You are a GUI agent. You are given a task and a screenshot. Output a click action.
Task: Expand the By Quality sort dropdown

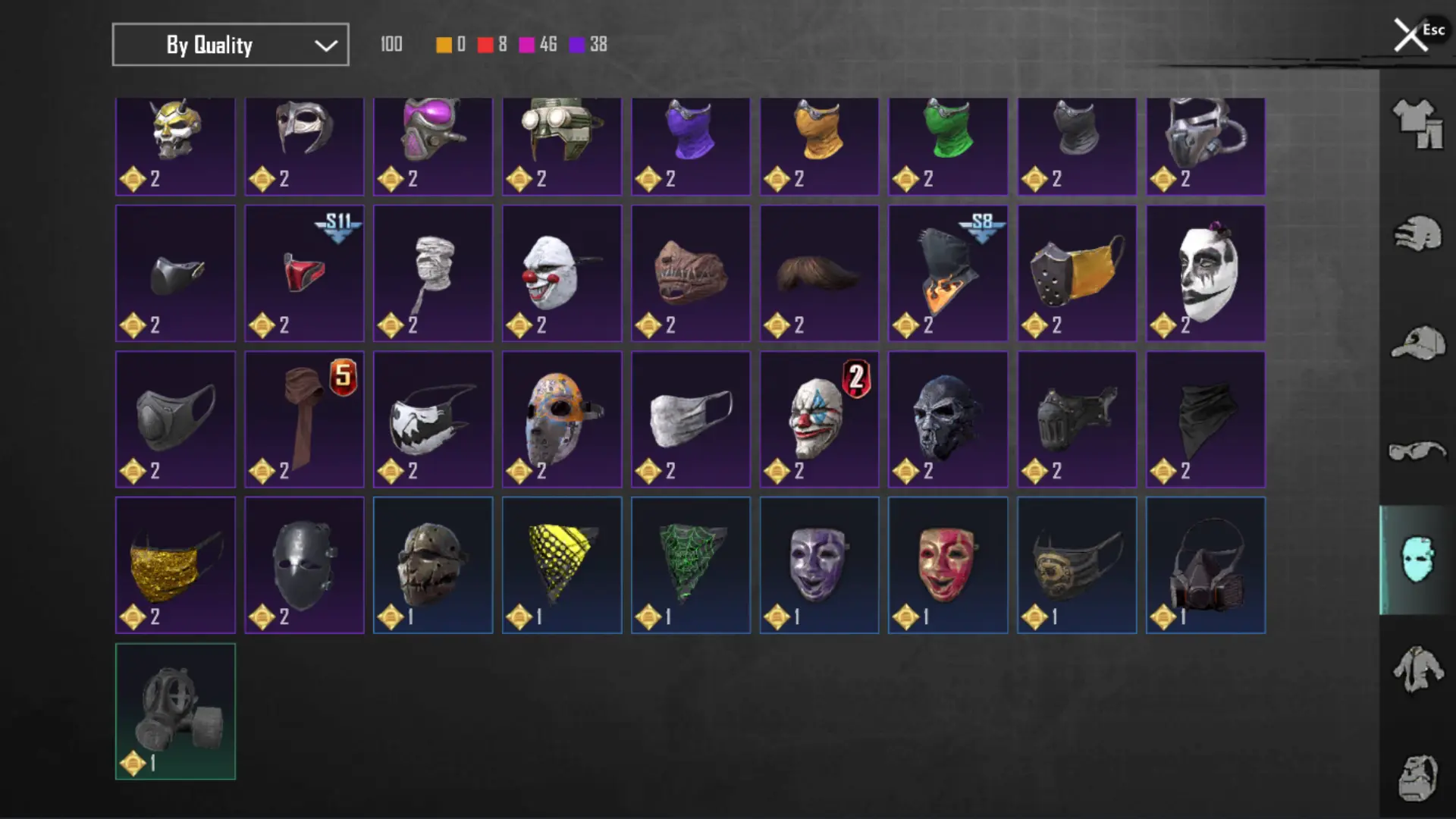pyautogui.click(x=231, y=45)
